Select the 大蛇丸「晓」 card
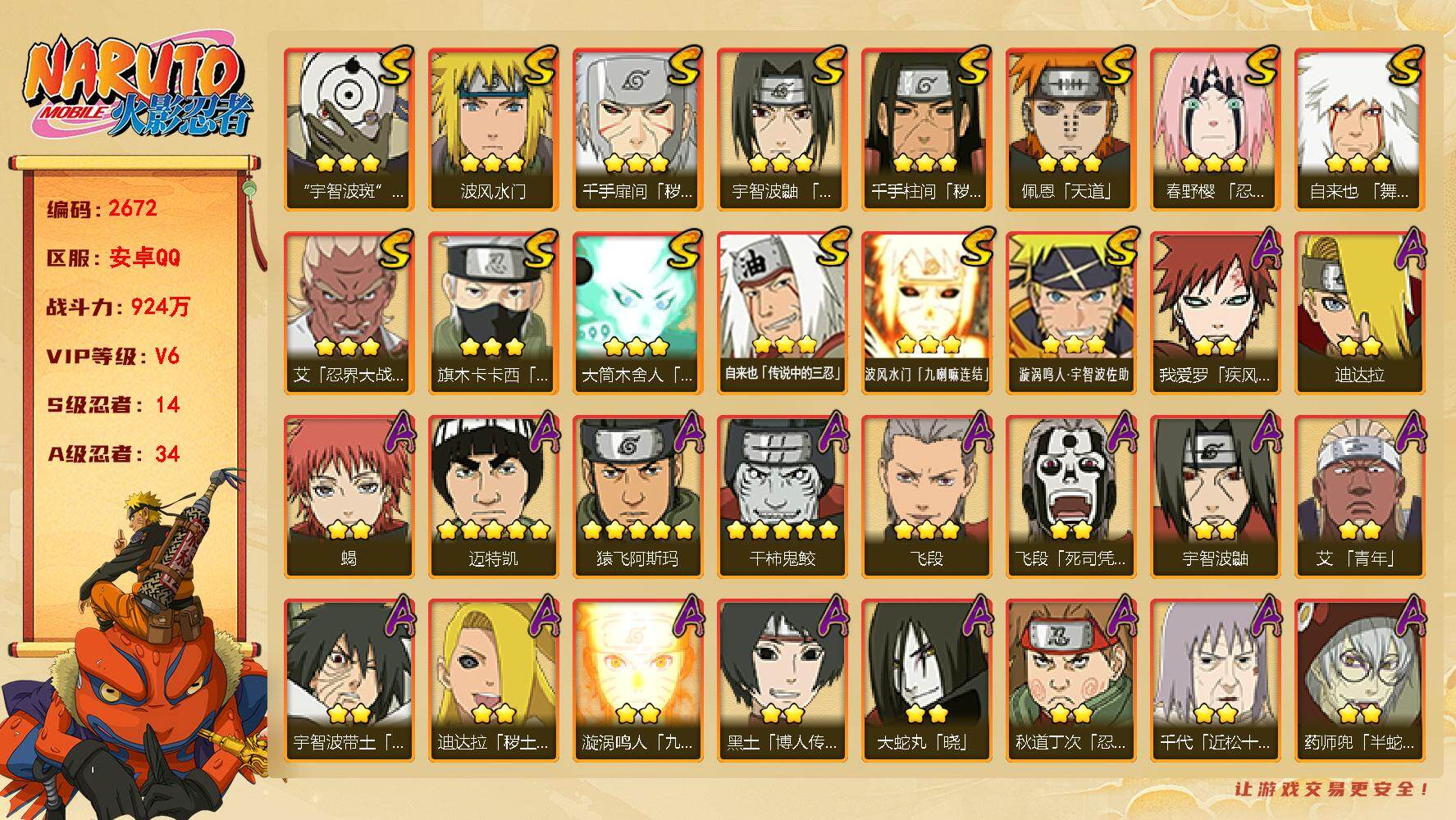Screen dimensions: 1456x820 [x=926, y=680]
